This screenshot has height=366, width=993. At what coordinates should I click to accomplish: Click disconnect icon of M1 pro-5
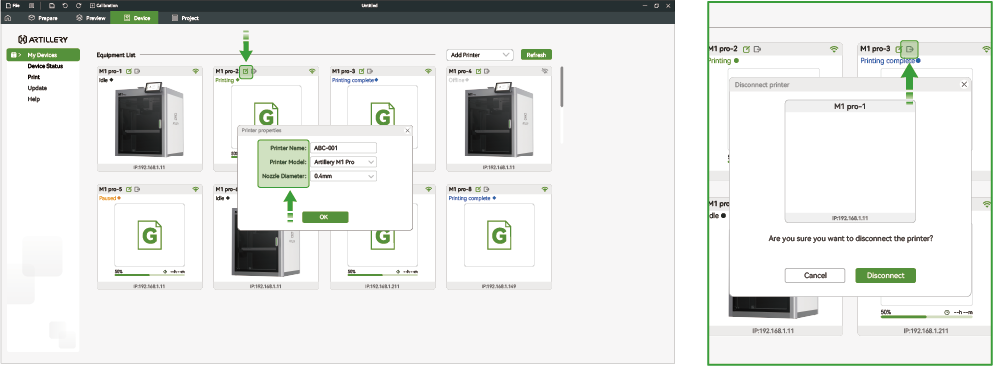pos(137,189)
